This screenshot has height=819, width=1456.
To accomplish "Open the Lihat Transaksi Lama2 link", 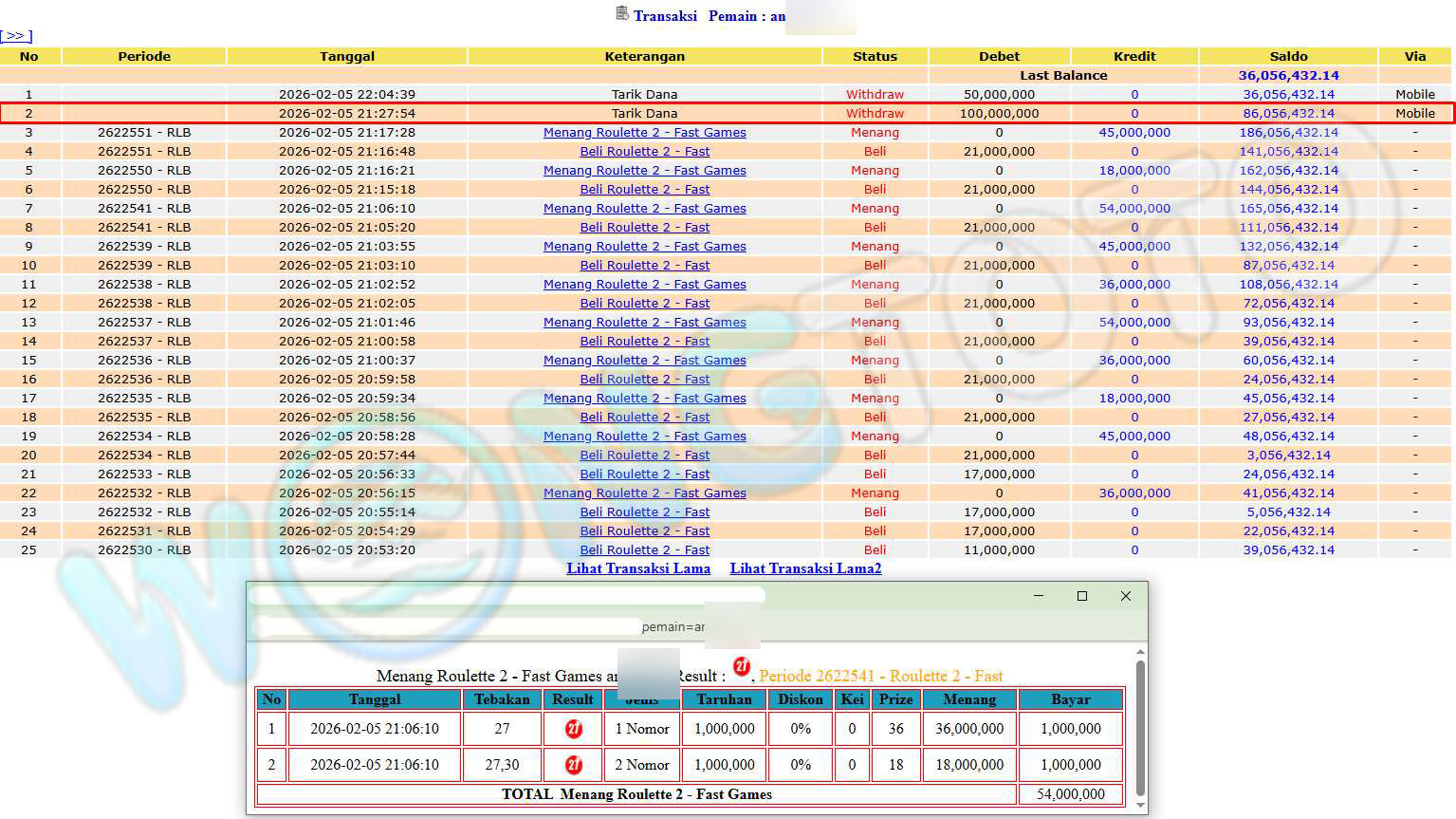I will tap(805, 568).
